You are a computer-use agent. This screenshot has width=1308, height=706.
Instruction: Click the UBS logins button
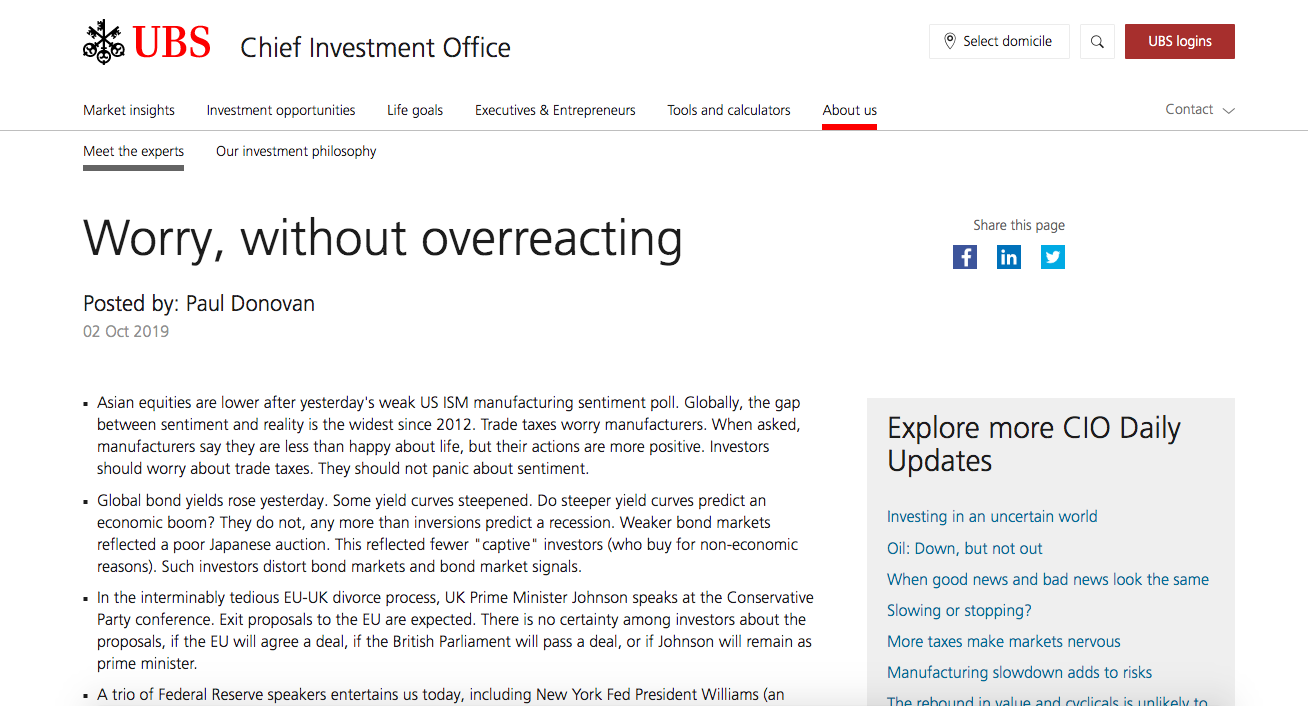(1180, 42)
